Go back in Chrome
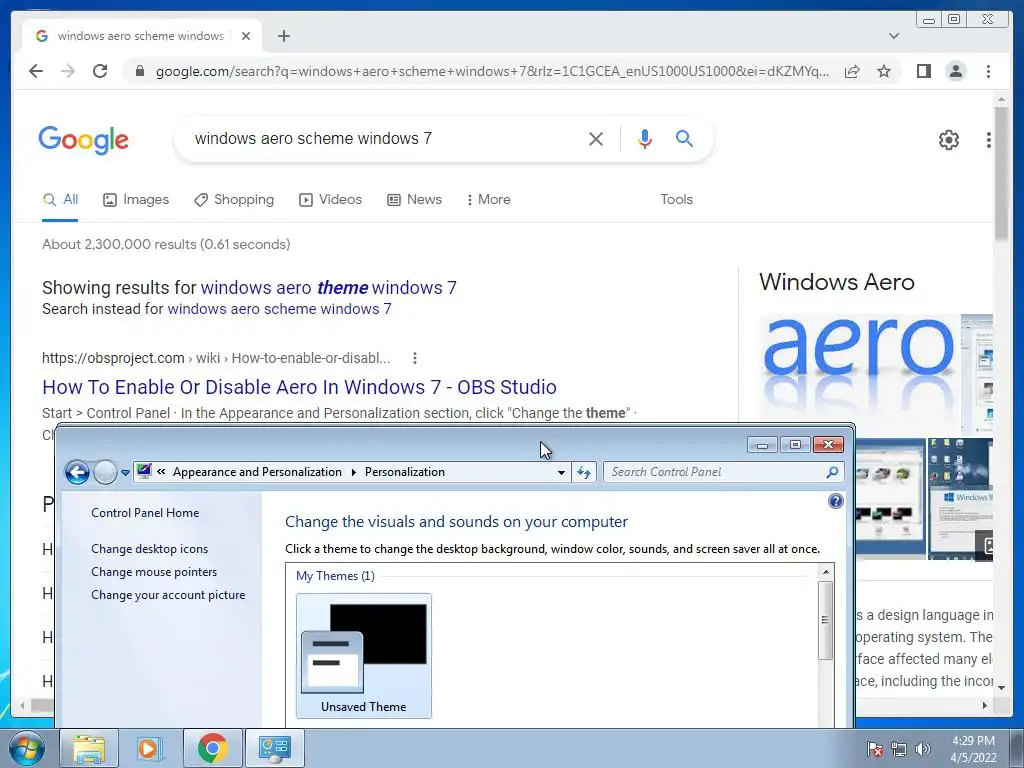Image resolution: width=1024 pixels, height=768 pixels. 36,71
